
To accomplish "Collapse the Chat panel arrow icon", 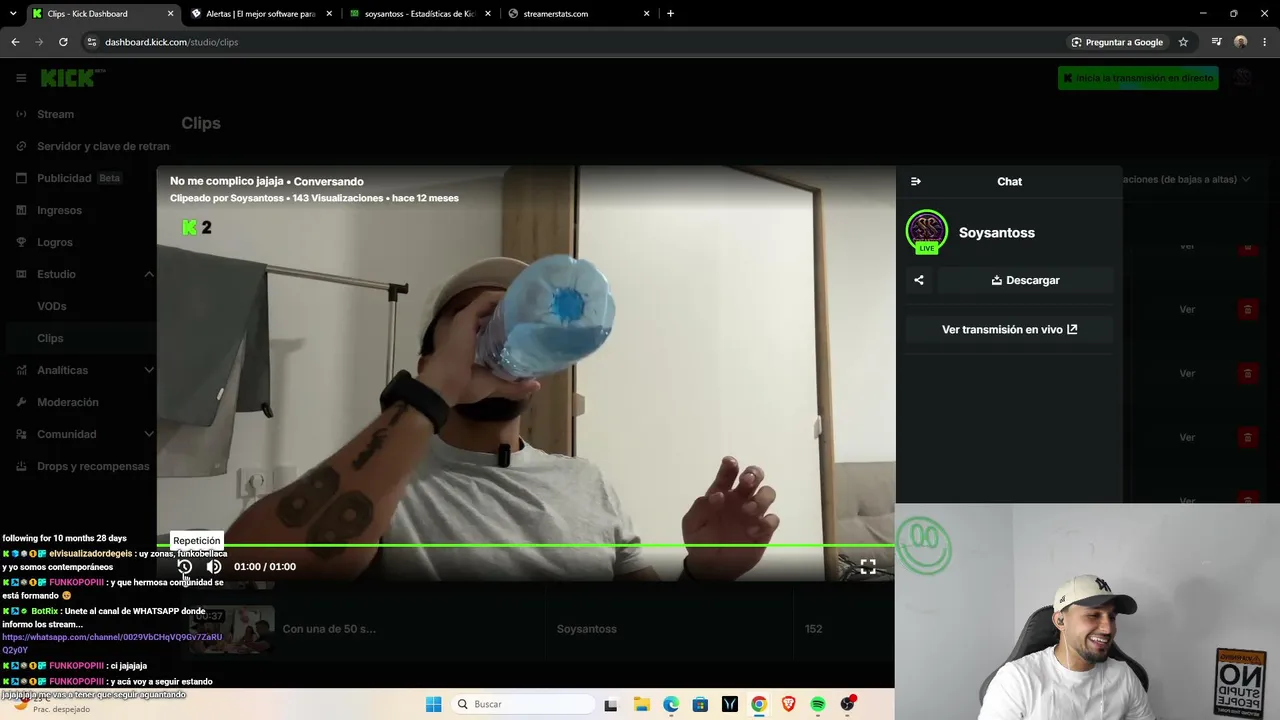I will pos(916,181).
